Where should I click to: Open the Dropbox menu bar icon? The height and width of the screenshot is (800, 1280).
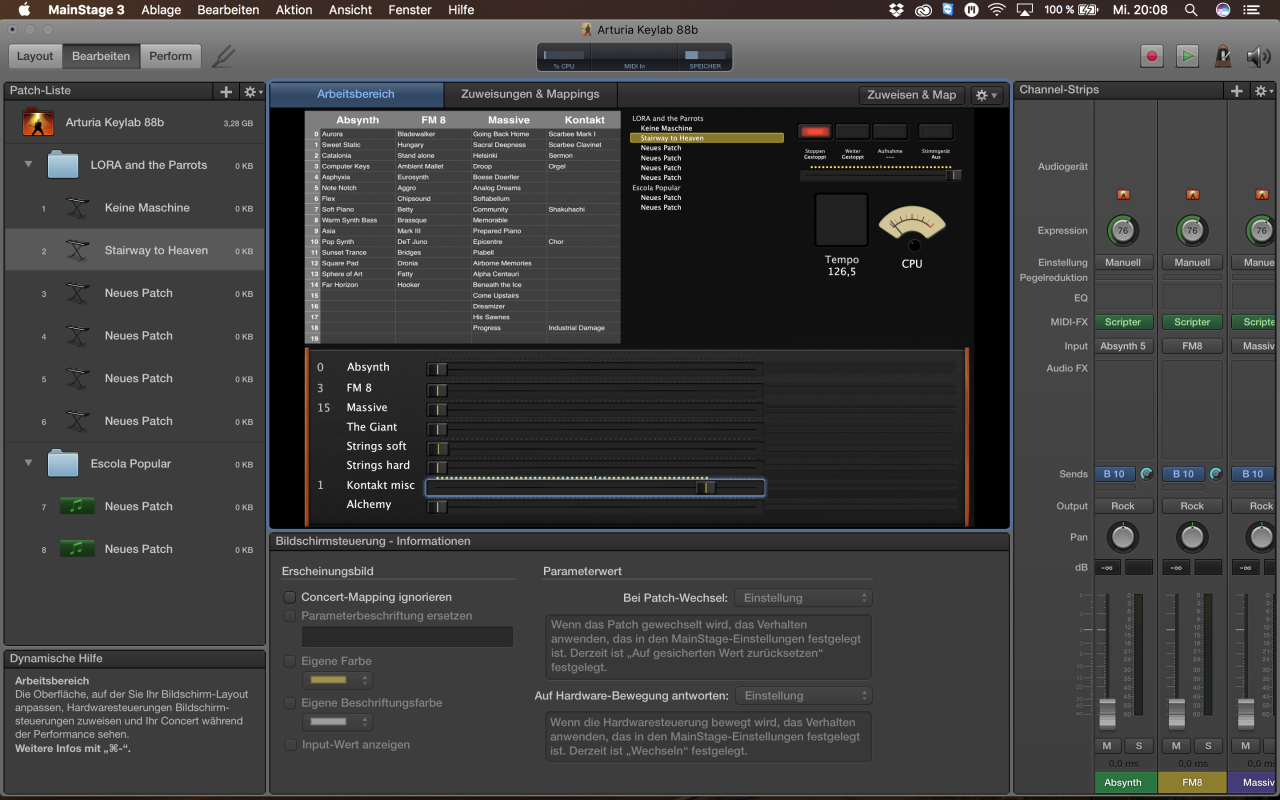896,10
